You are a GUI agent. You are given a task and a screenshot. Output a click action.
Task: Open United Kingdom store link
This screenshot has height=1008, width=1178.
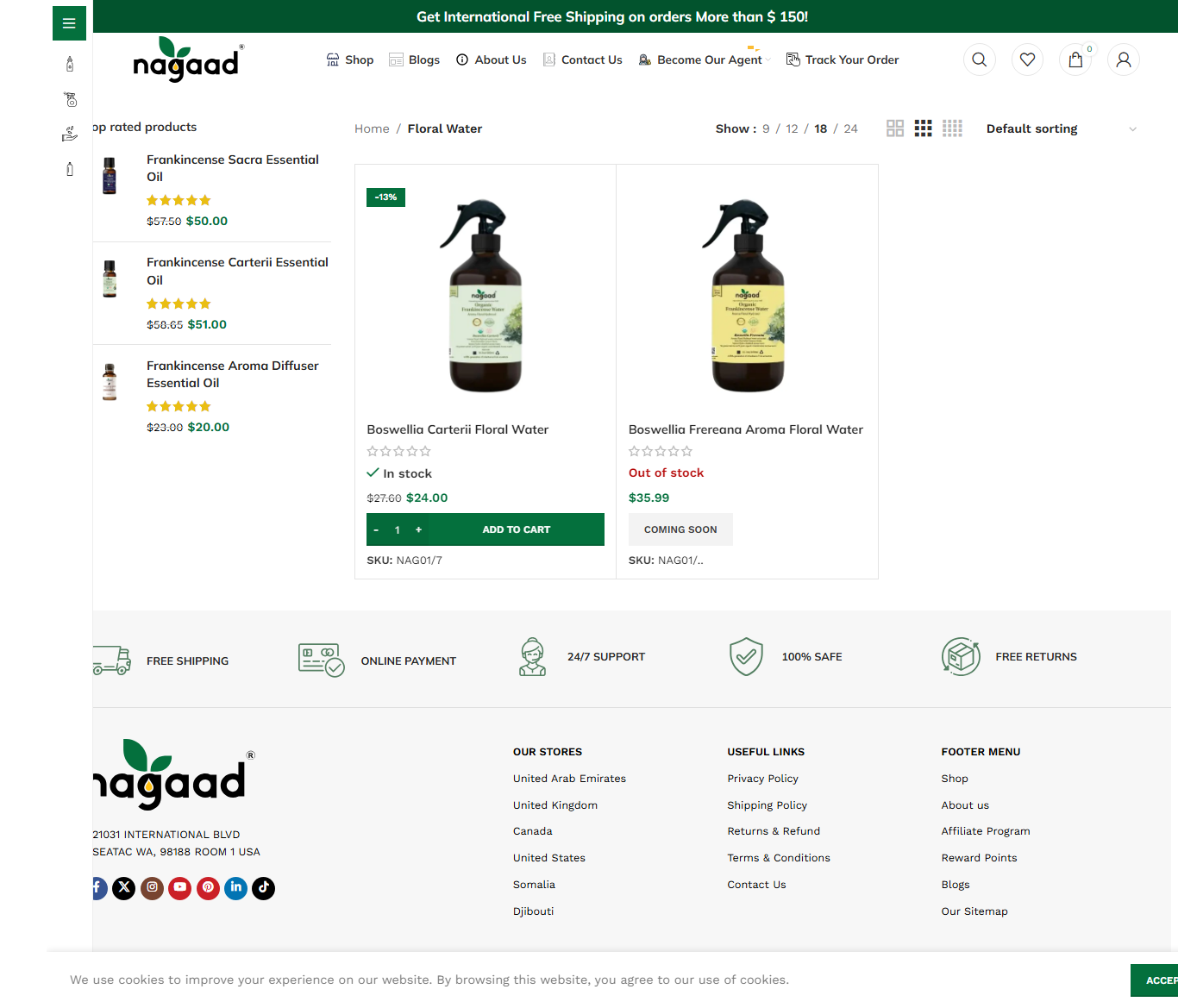(x=555, y=805)
